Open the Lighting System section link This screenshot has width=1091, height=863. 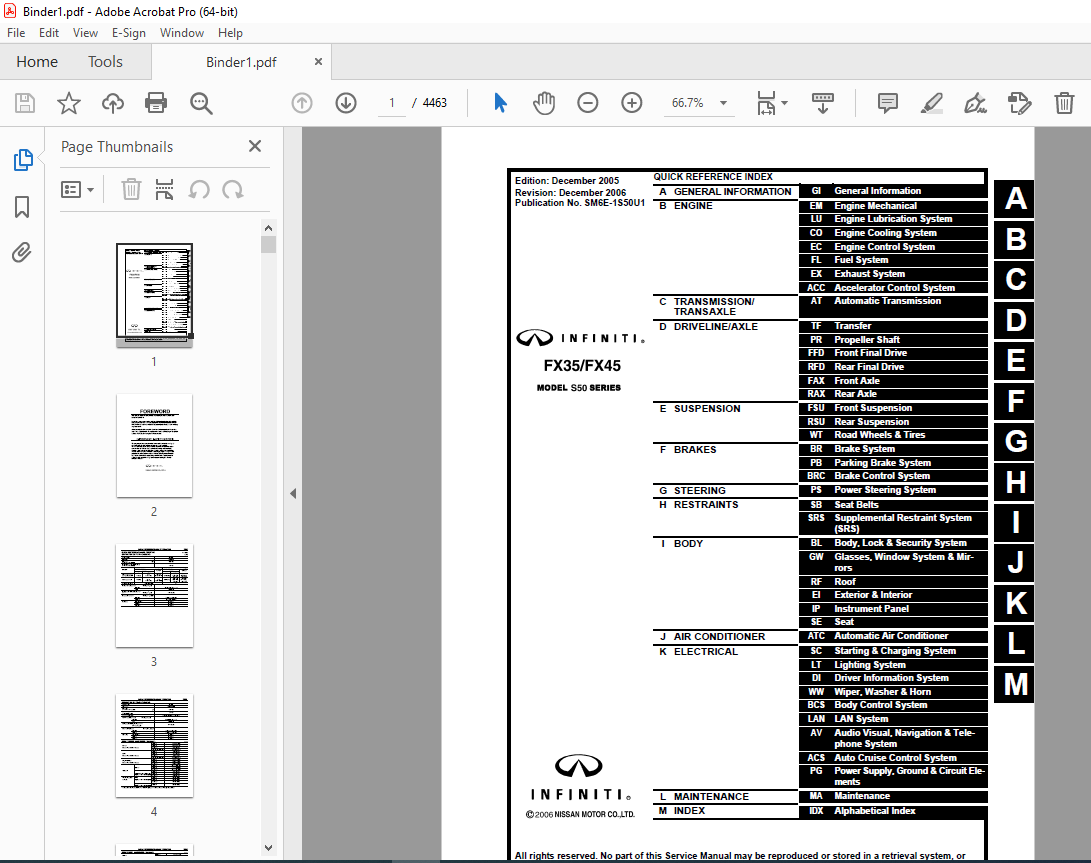click(893, 665)
